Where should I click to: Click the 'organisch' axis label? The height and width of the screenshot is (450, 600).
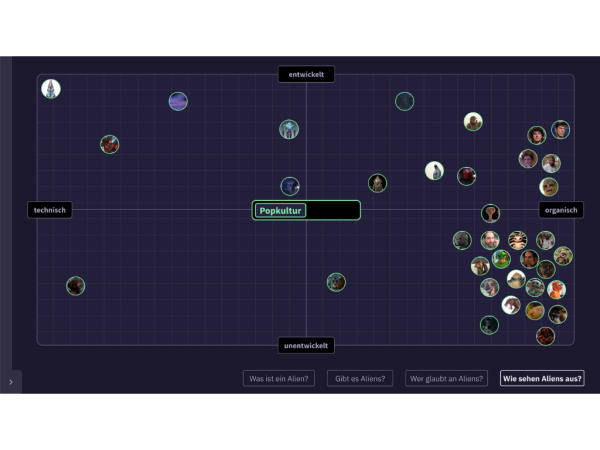(x=561, y=210)
